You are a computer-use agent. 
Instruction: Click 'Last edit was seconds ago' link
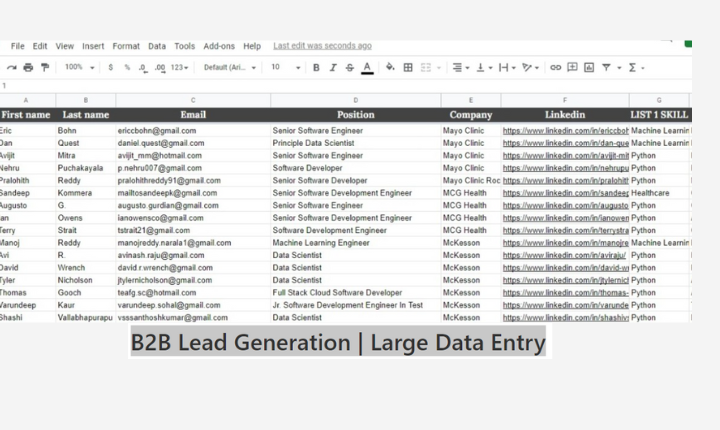point(322,46)
